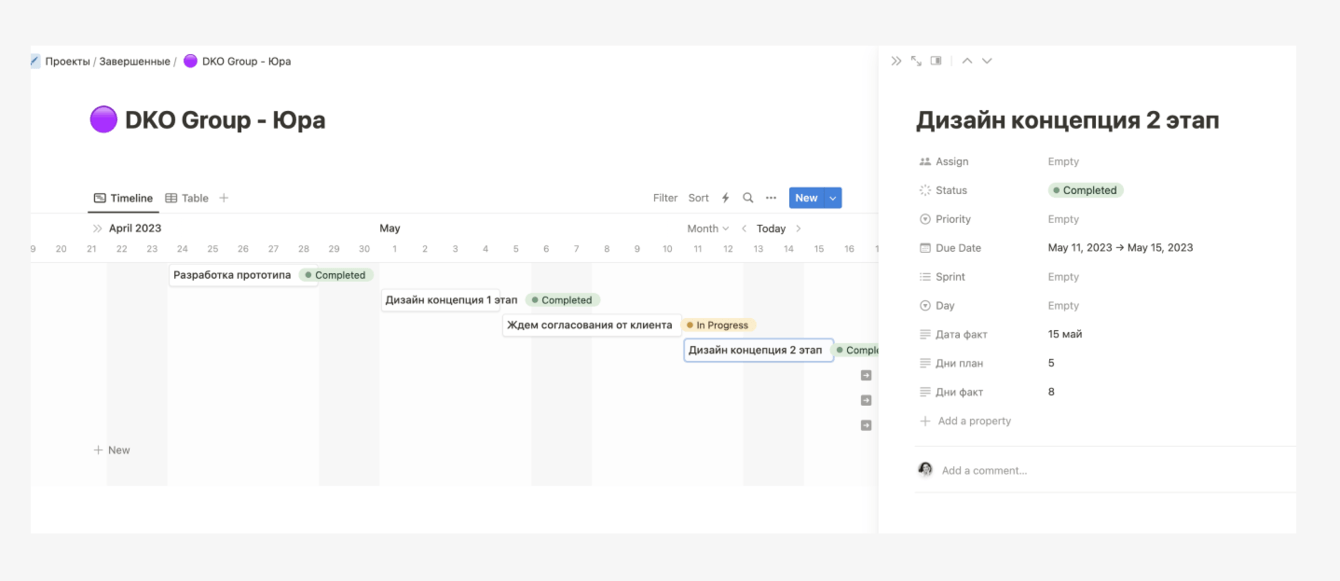Click the Filter button
The image size is (1340, 581).
pyautogui.click(x=665, y=198)
